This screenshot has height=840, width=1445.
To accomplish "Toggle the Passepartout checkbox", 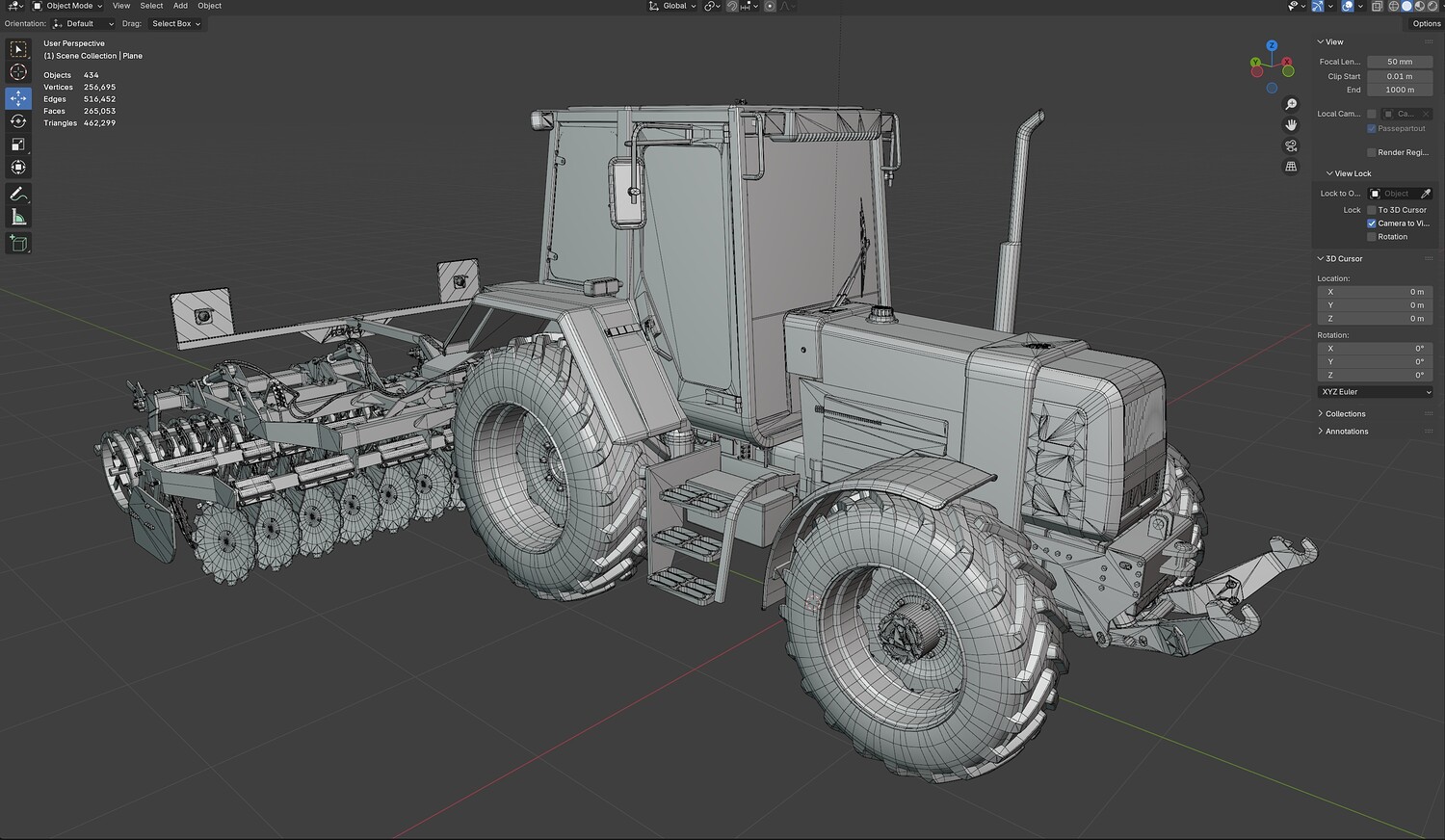I will pos(1372,128).
